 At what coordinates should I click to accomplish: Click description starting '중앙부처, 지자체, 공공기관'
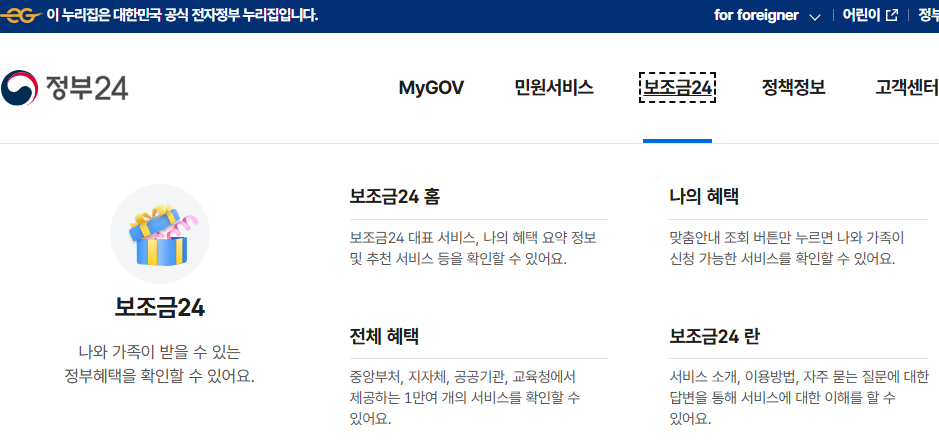coord(465,398)
